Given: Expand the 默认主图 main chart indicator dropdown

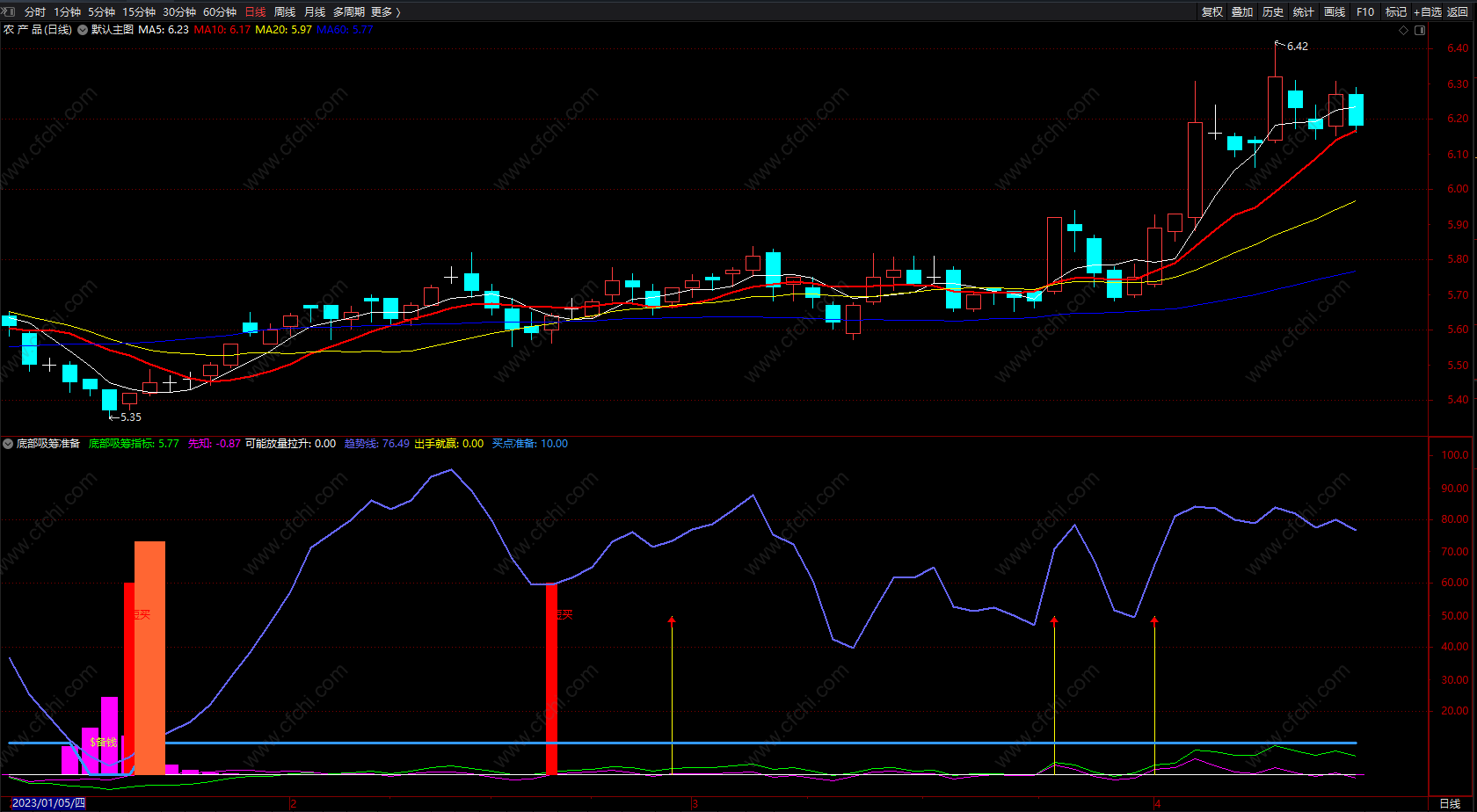Looking at the screenshot, I should 83,30.
